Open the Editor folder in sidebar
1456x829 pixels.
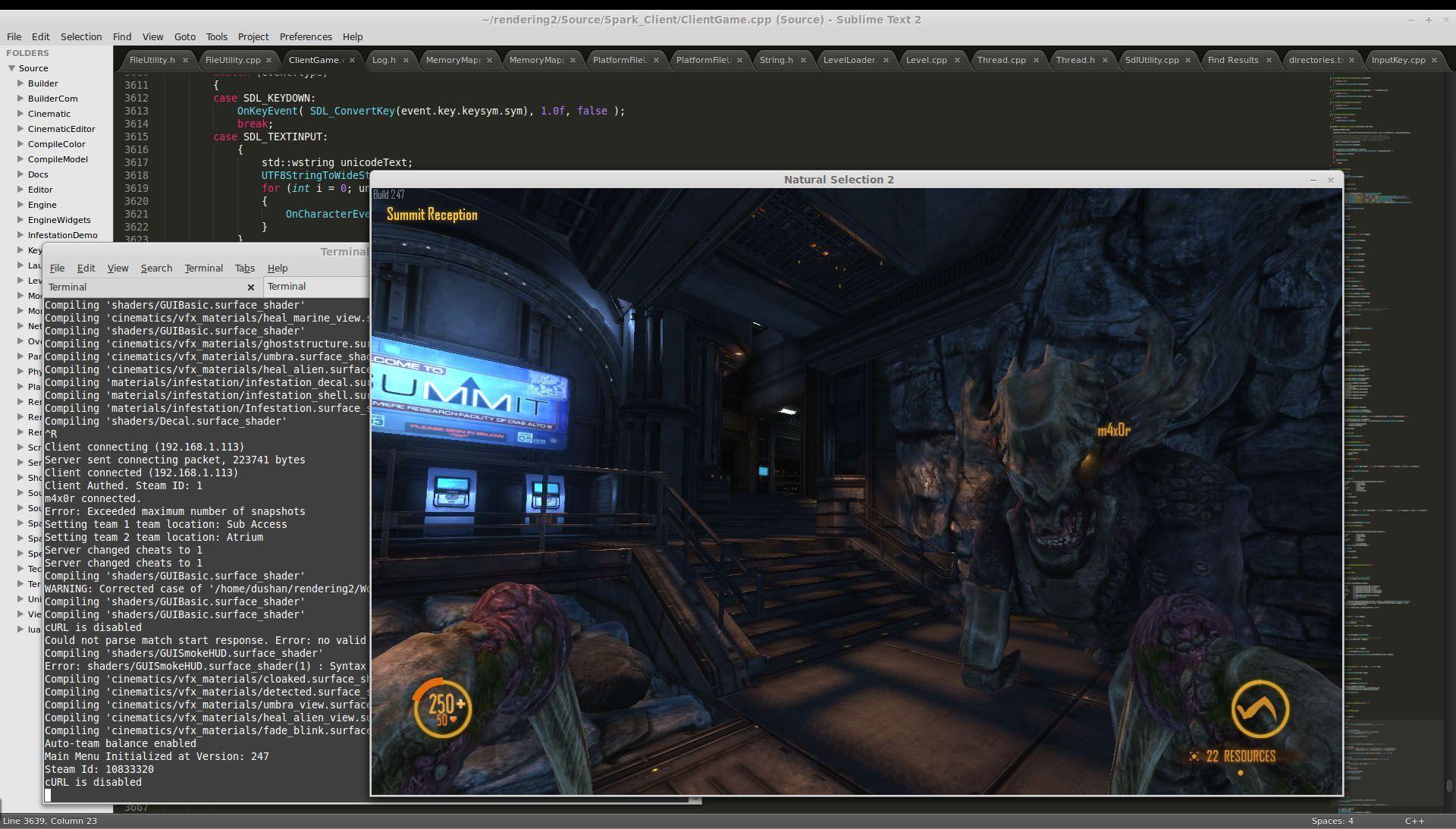[x=40, y=190]
